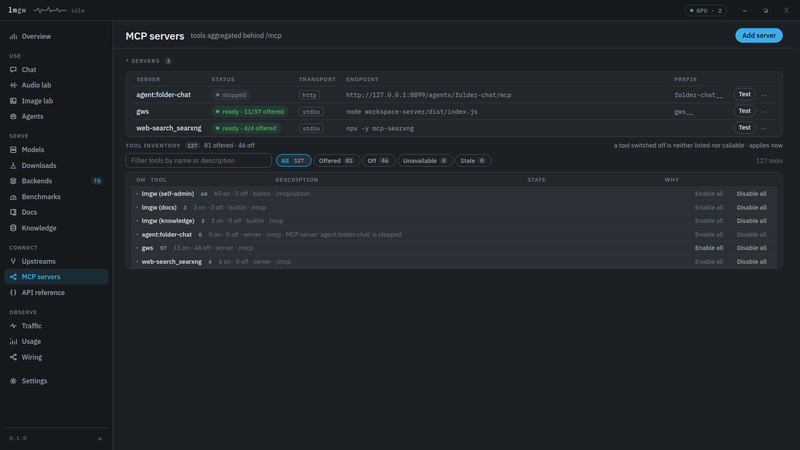Open the Knowledge database icon
The width and height of the screenshot is (800, 450).
coord(13,228)
